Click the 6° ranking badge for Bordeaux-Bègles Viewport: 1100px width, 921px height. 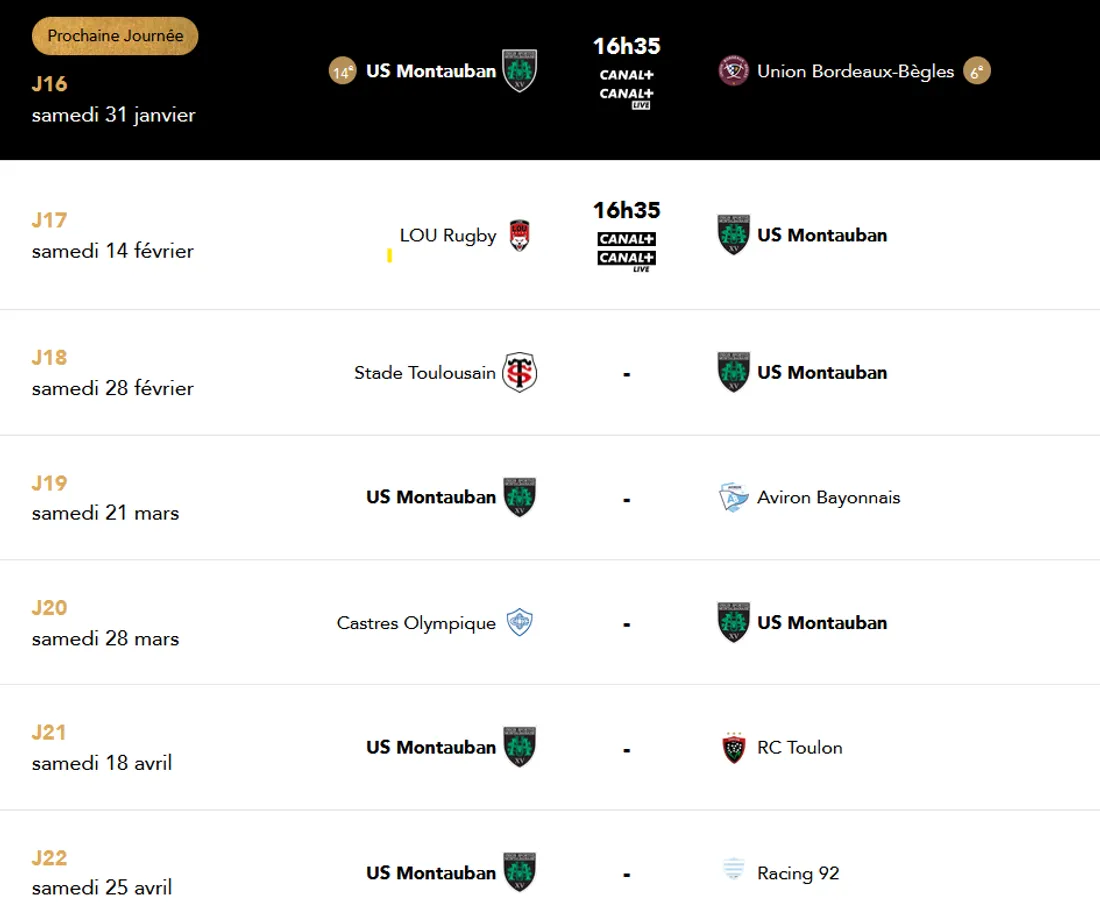tap(977, 70)
